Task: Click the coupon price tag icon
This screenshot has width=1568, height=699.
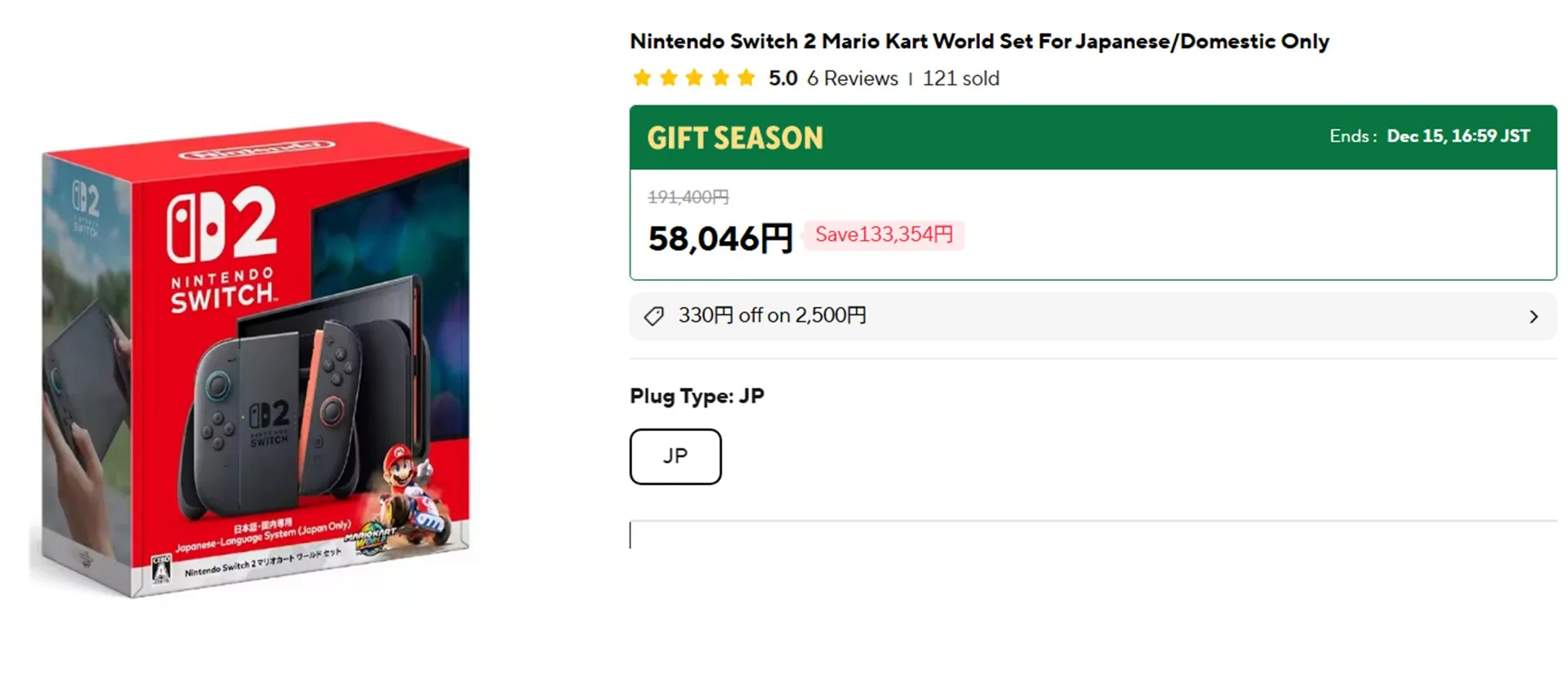Action: (x=654, y=316)
